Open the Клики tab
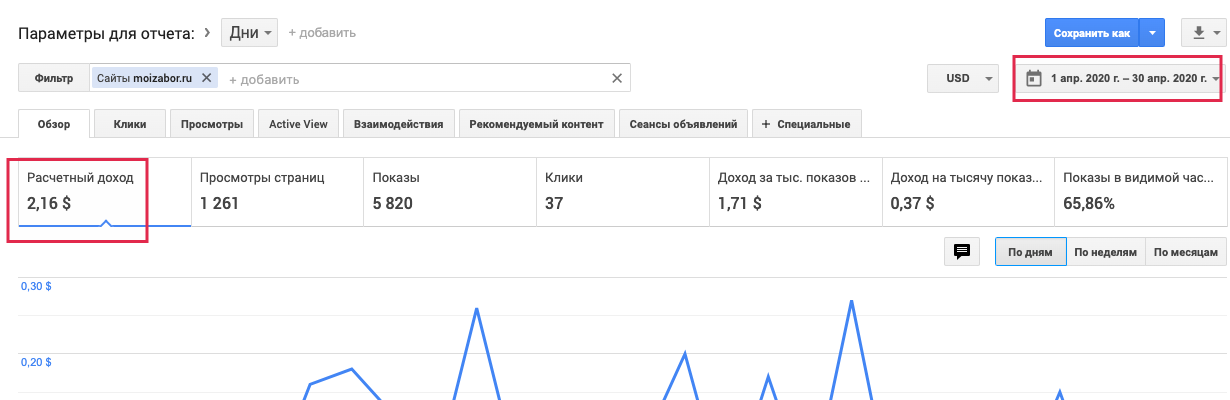This screenshot has height=400, width=1230. tap(130, 124)
